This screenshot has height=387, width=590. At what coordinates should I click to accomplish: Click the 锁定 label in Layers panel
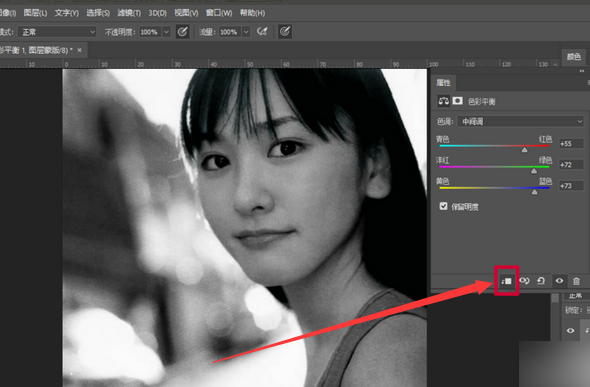tap(574, 310)
